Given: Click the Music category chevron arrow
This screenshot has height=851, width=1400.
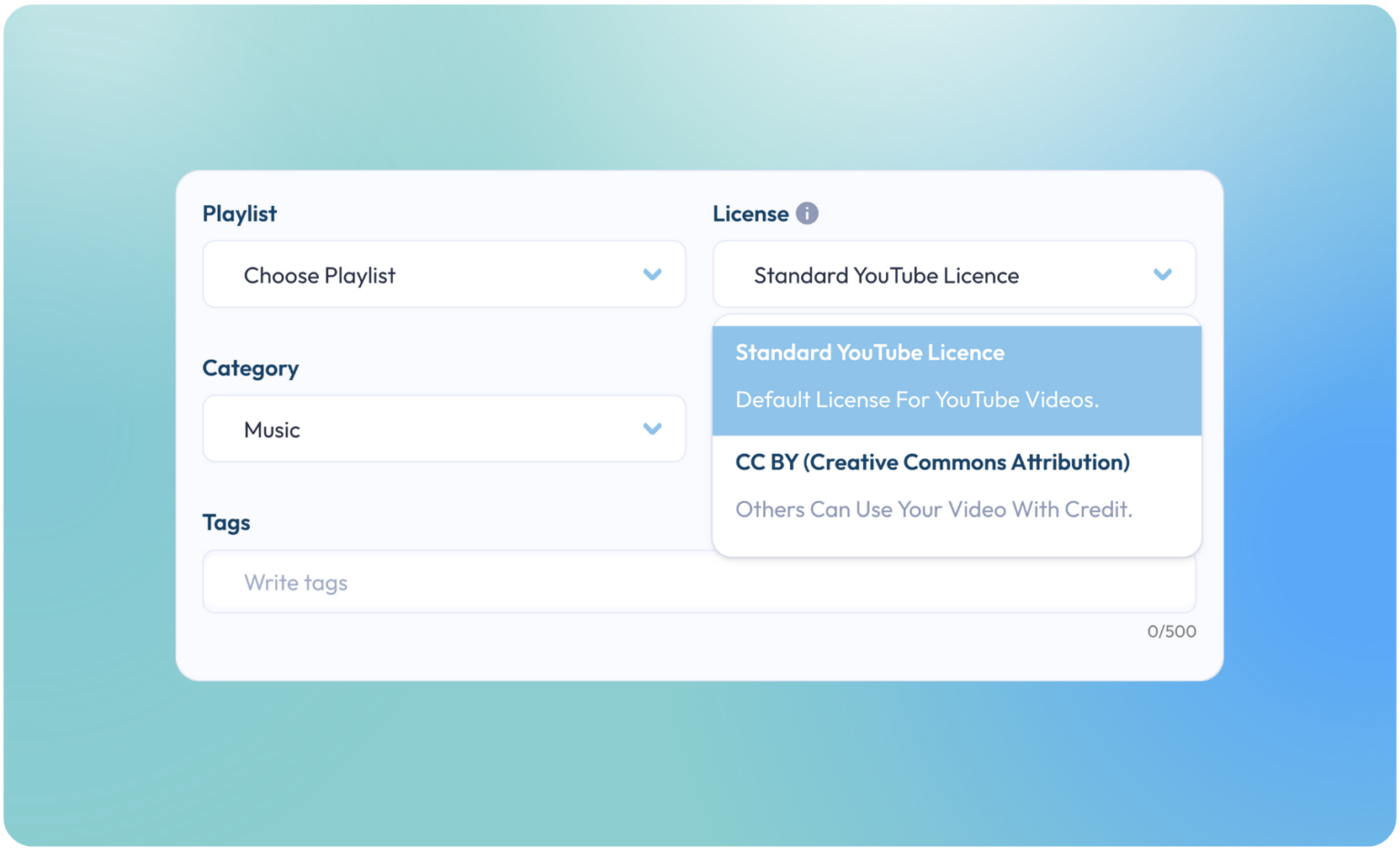Looking at the screenshot, I should (x=652, y=428).
